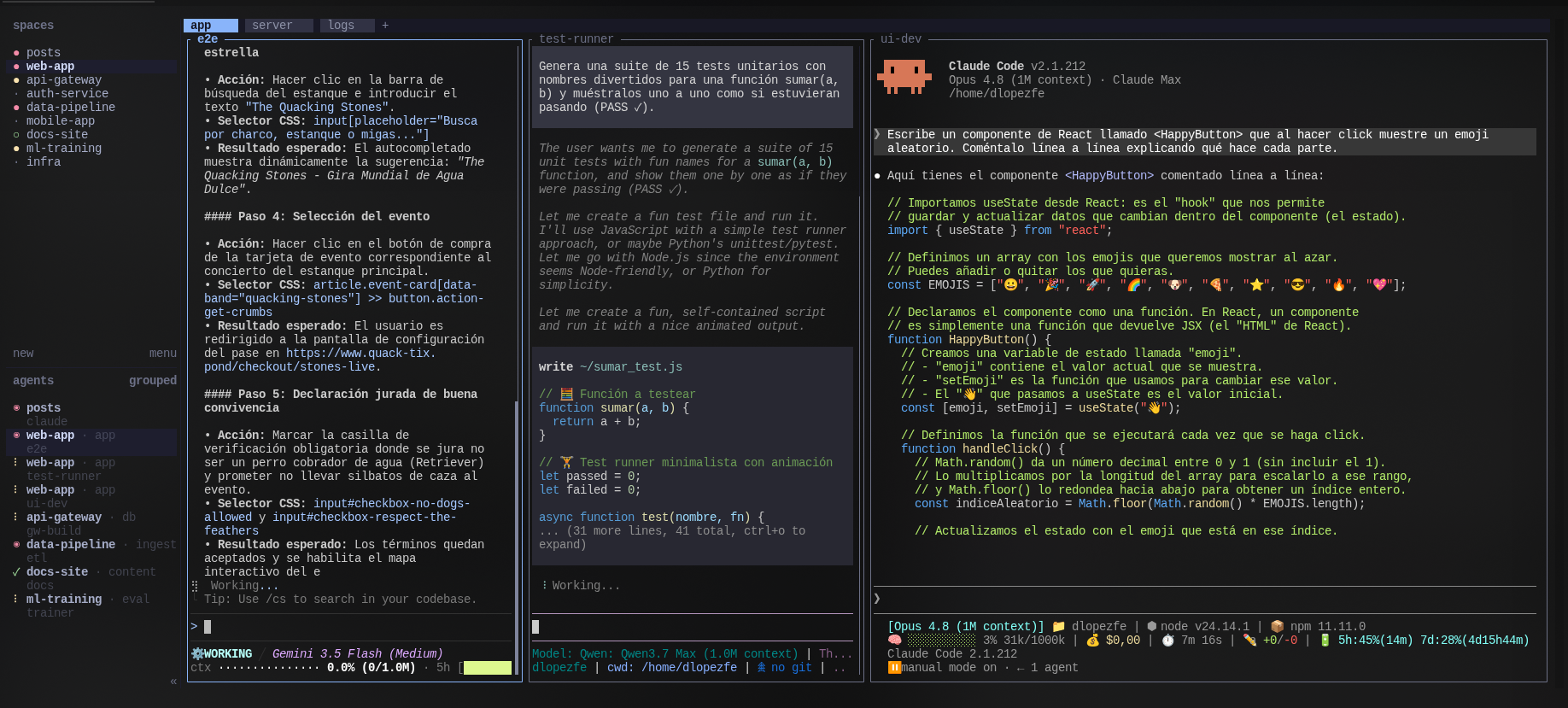Click the ui-dev Claude prompt input

coord(1204,600)
